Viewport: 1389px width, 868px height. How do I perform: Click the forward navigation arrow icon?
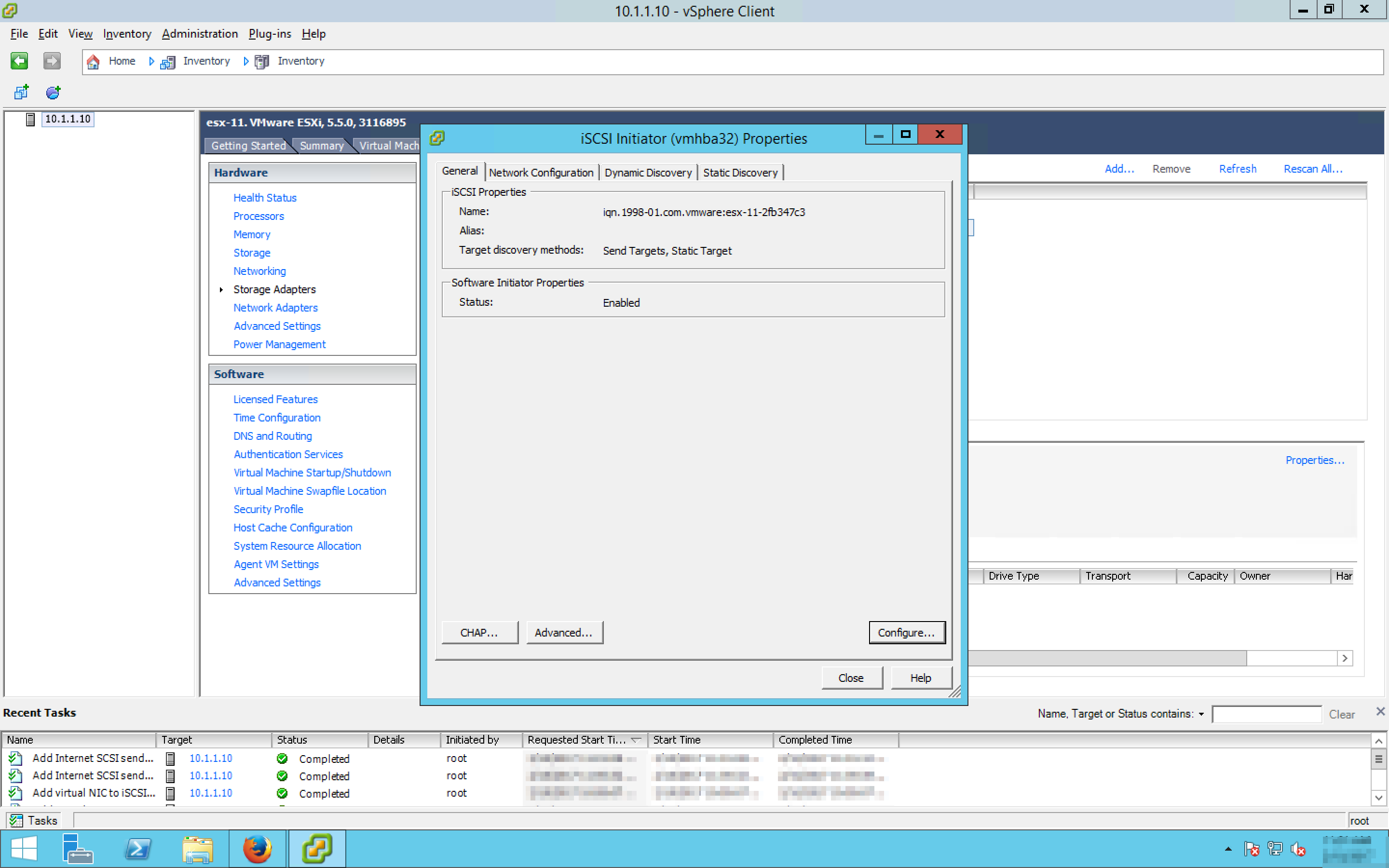point(52,61)
